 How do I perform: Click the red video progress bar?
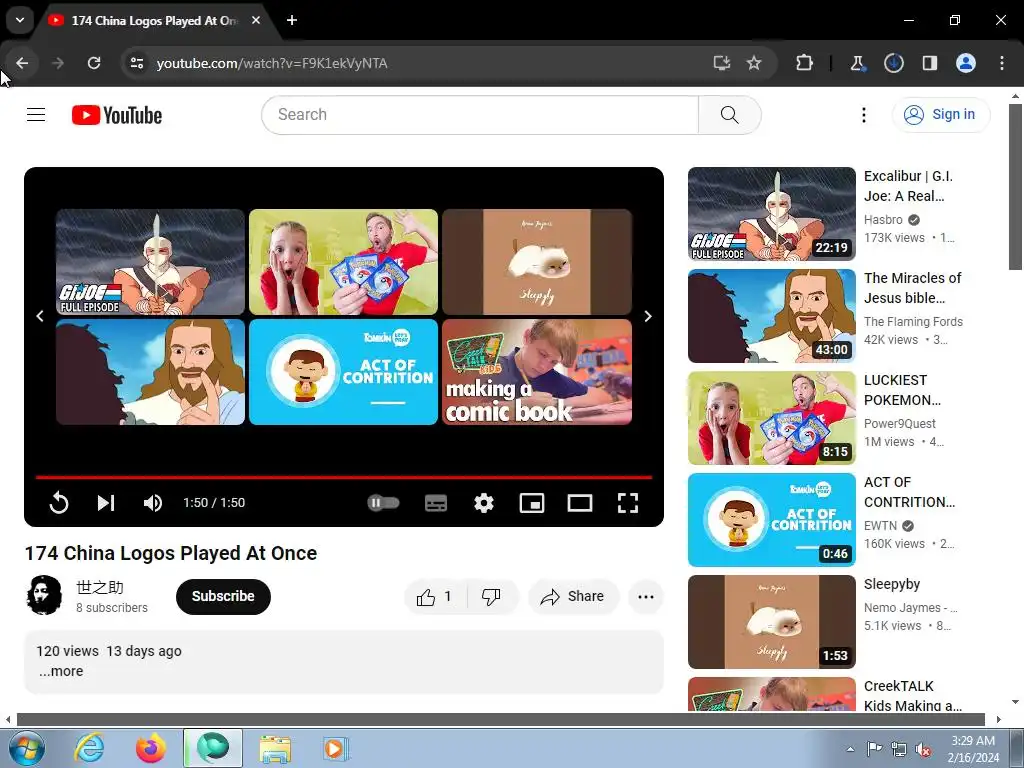pos(344,477)
